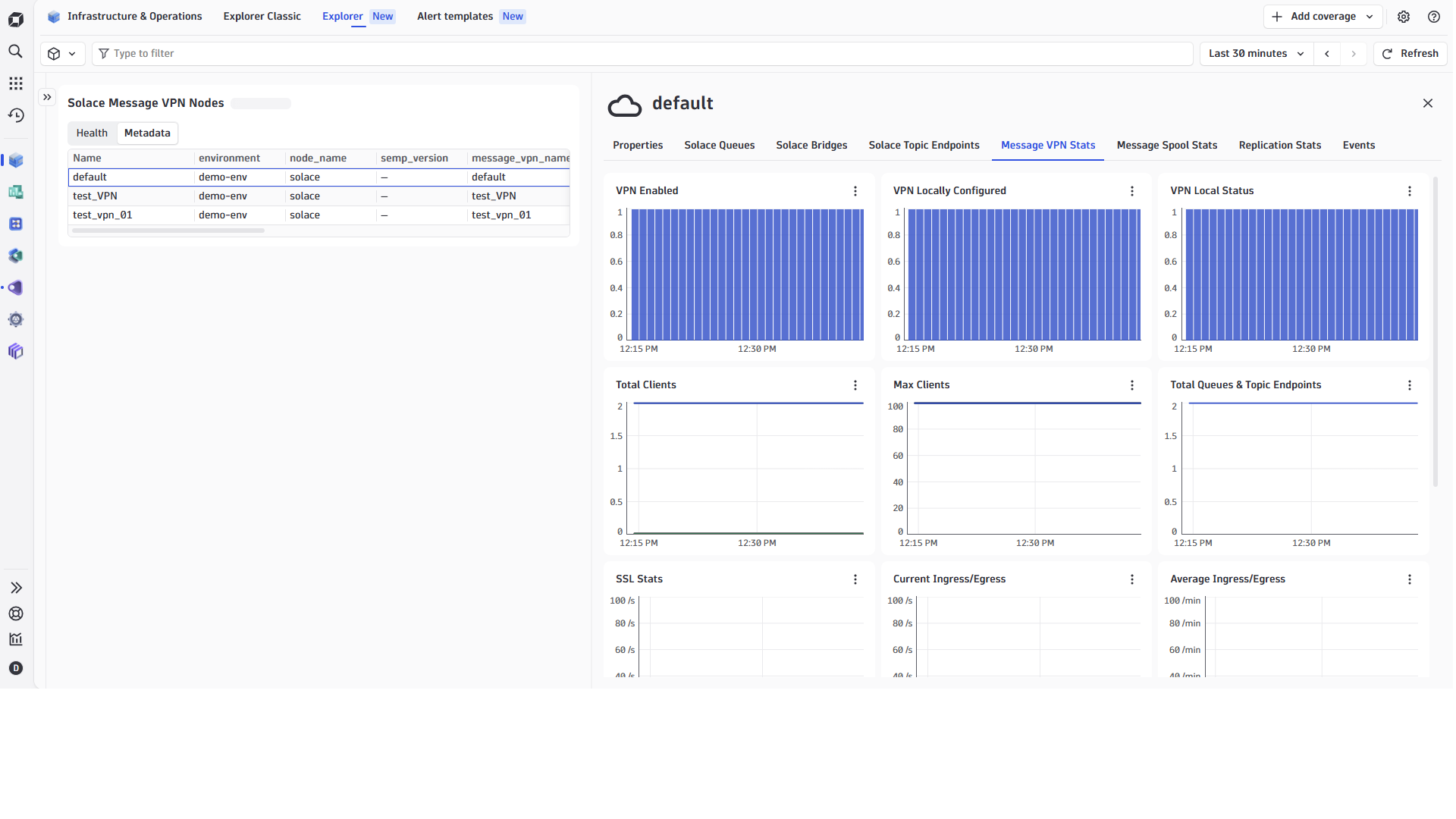Open options menu for VPN Local Status chart
Screen dimensions: 1456x819
[1410, 191]
